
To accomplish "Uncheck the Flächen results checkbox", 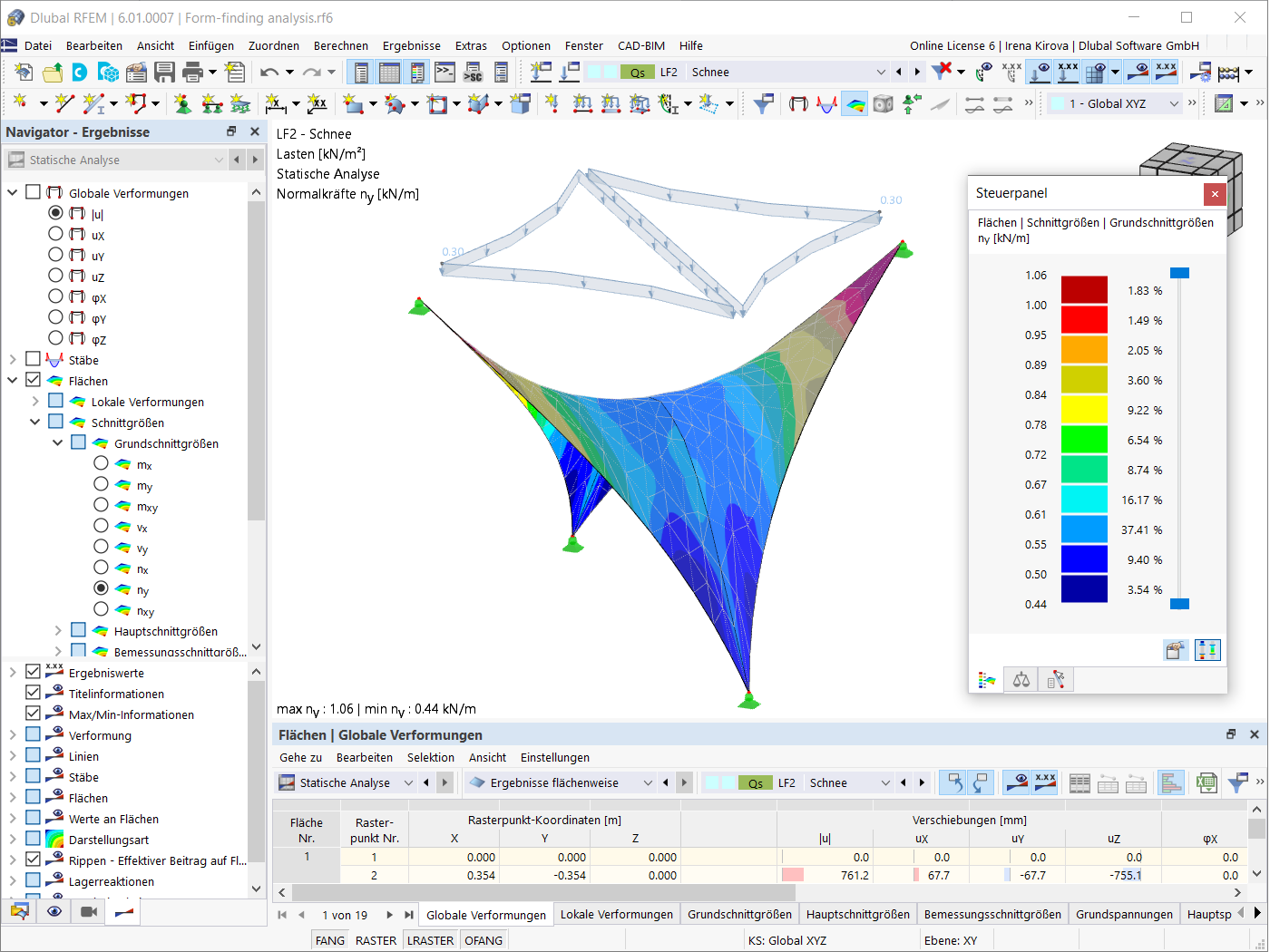I will pos(34,380).
